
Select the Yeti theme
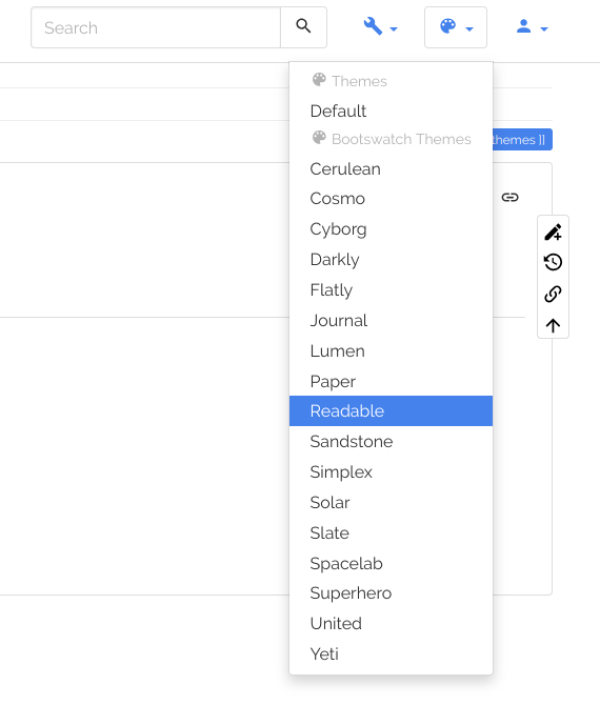324,654
